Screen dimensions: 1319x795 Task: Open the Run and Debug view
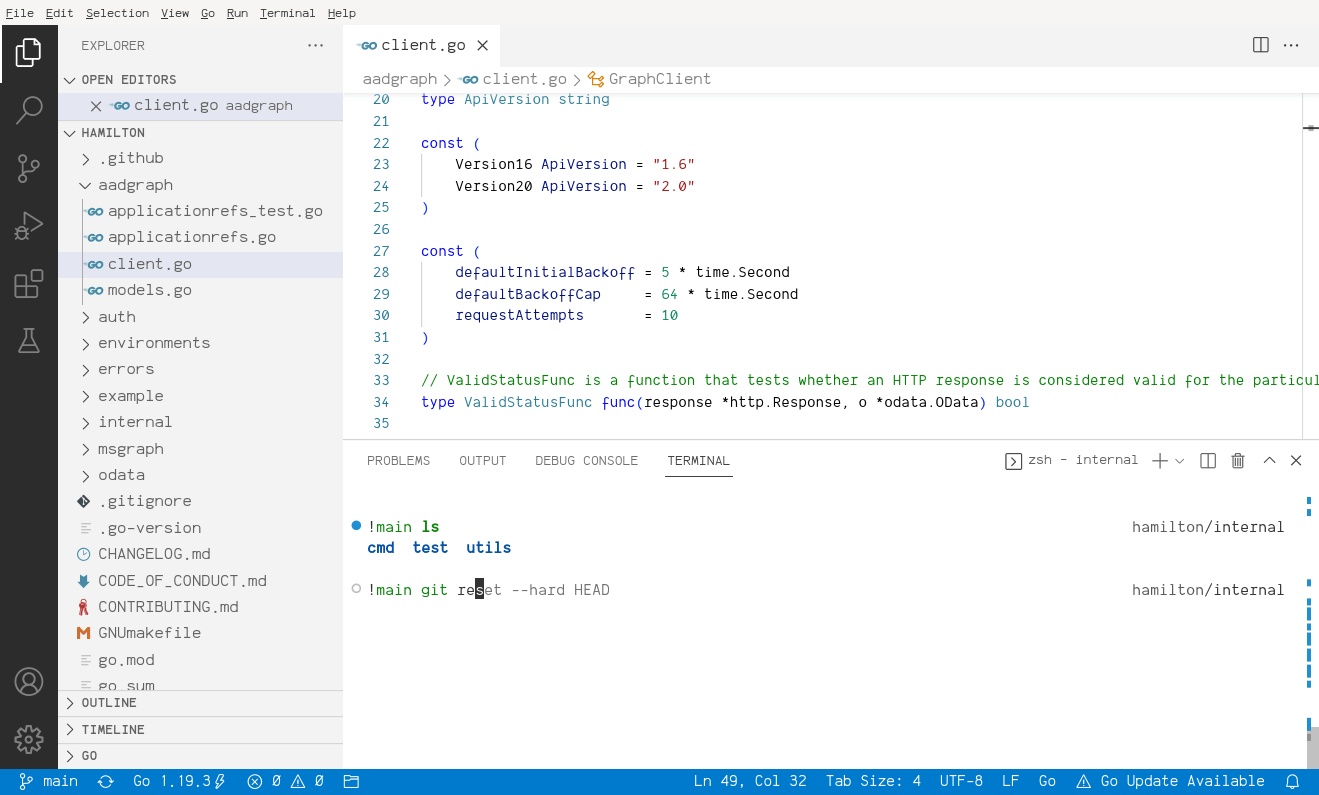click(28, 226)
